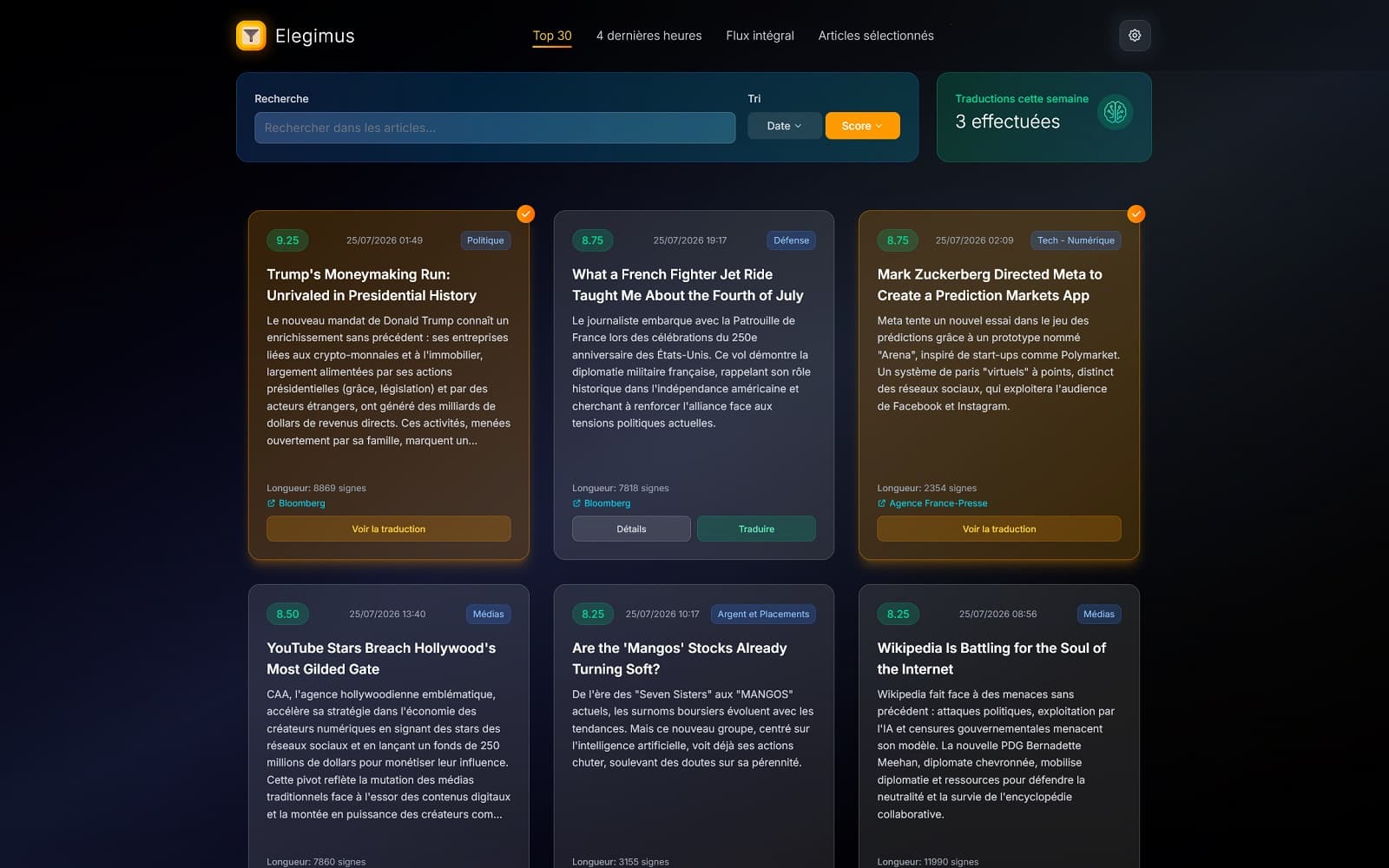Click the summary starting Wikipedia fait face
The image size is (1389, 868).
pos(996,754)
